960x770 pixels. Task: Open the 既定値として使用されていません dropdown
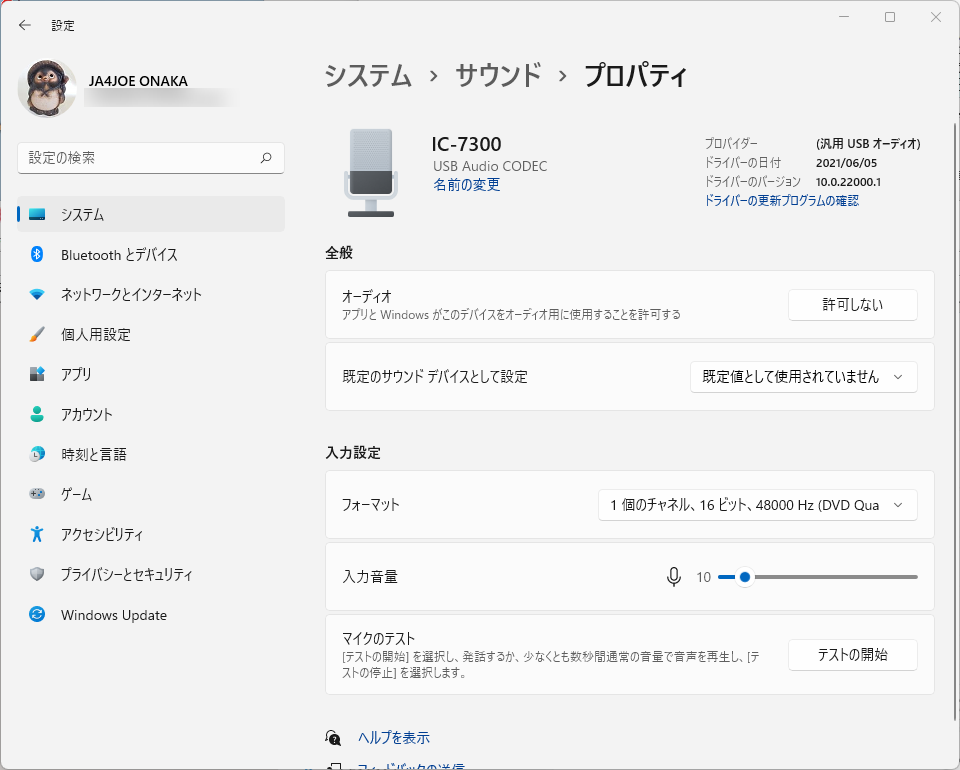click(x=803, y=377)
